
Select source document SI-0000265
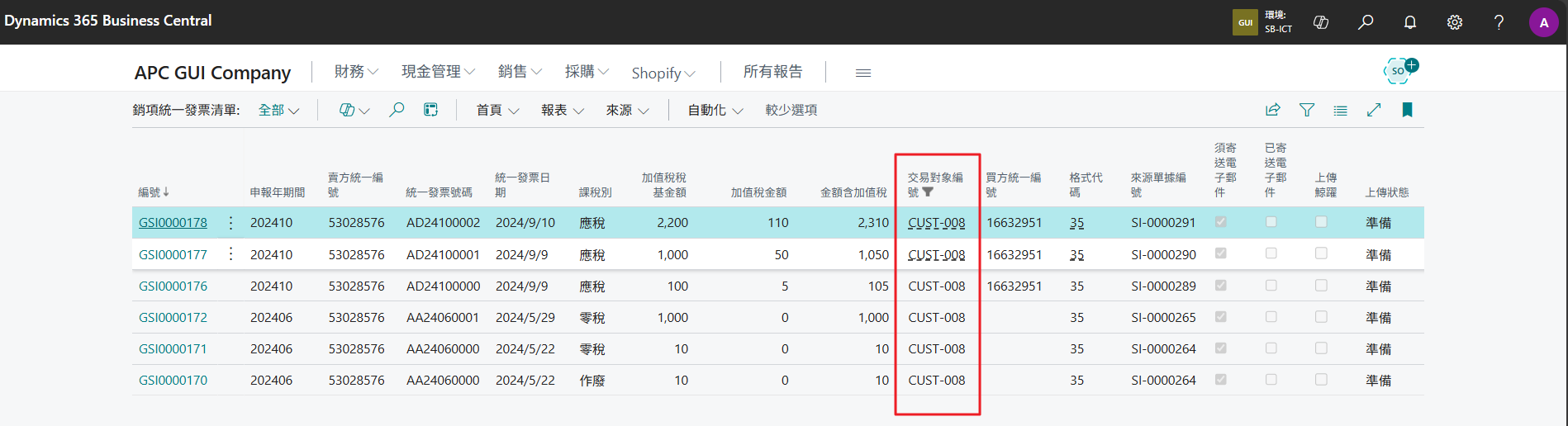[x=1163, y=317]
